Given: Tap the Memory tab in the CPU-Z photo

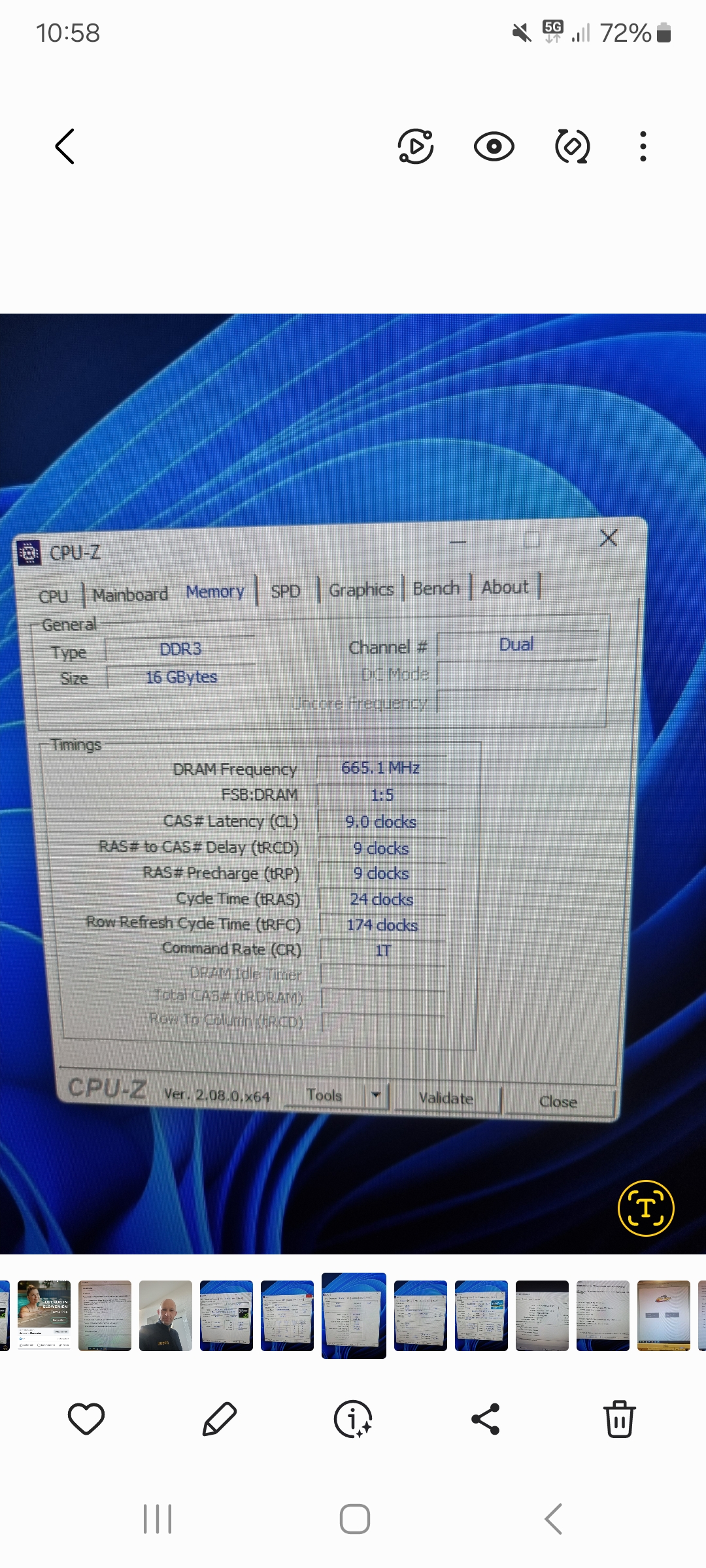Looking at the screenshot, I should (x=215, y=592).
